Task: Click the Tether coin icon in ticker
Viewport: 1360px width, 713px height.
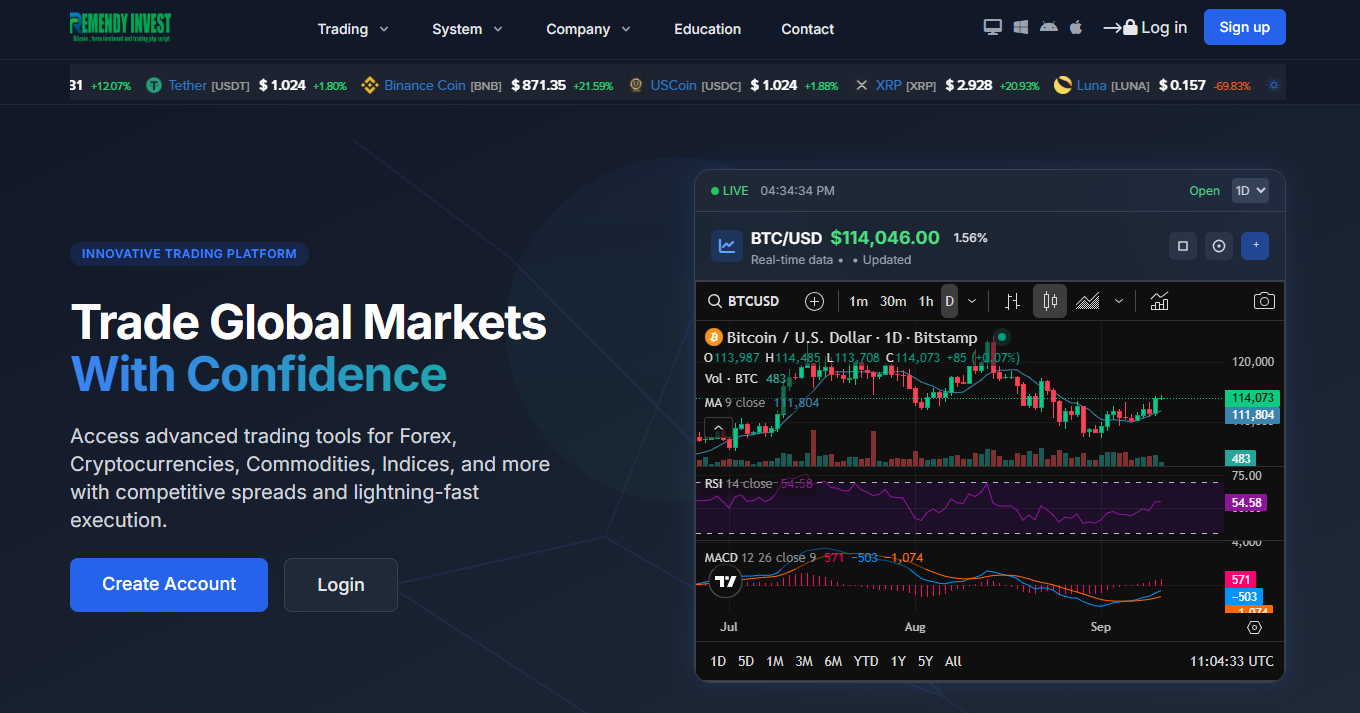Action: 154,85
